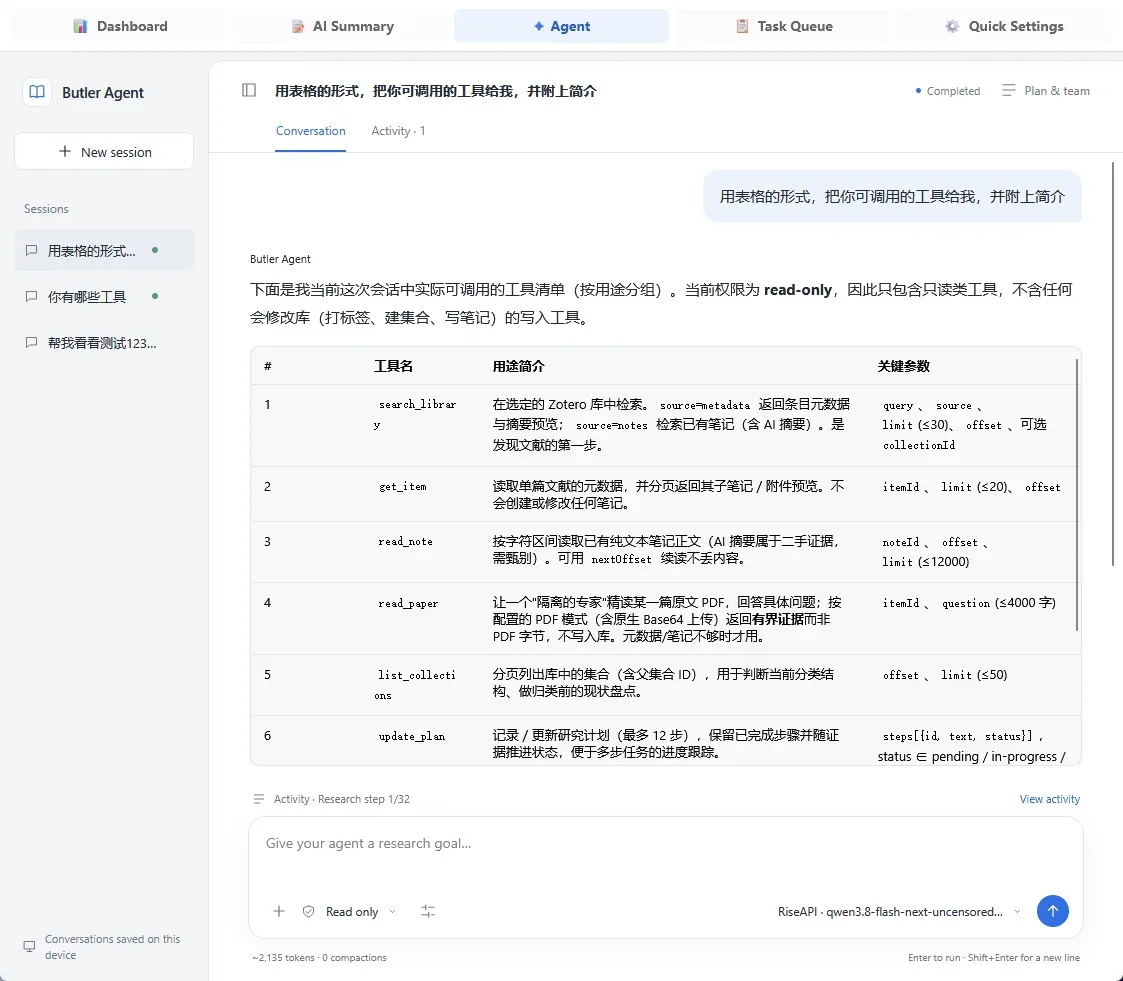The image size is (1123, 981).
Task: Open session 帮我看看测试123...
Action: 104,343
